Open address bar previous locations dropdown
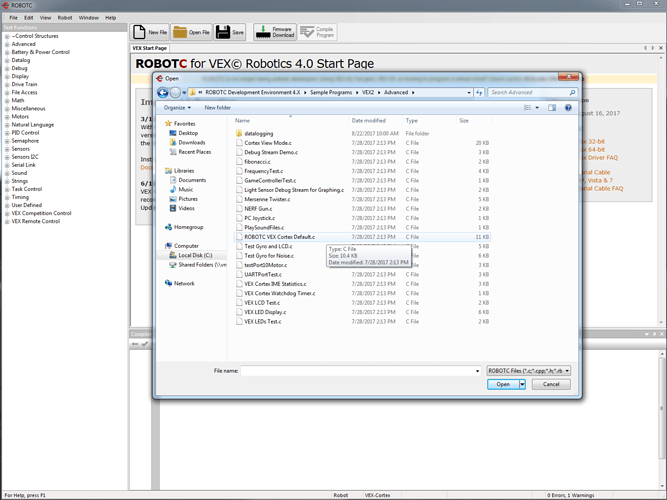The width and height of the screenshot is (667, 500). tap(469, 92)
